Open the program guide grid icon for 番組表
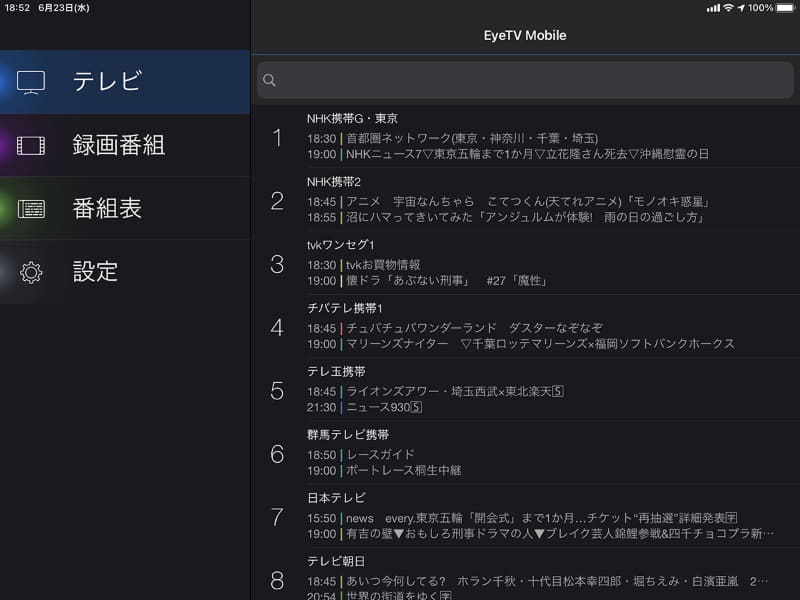Viewport: 800px width, 600px height. point(31,208)
